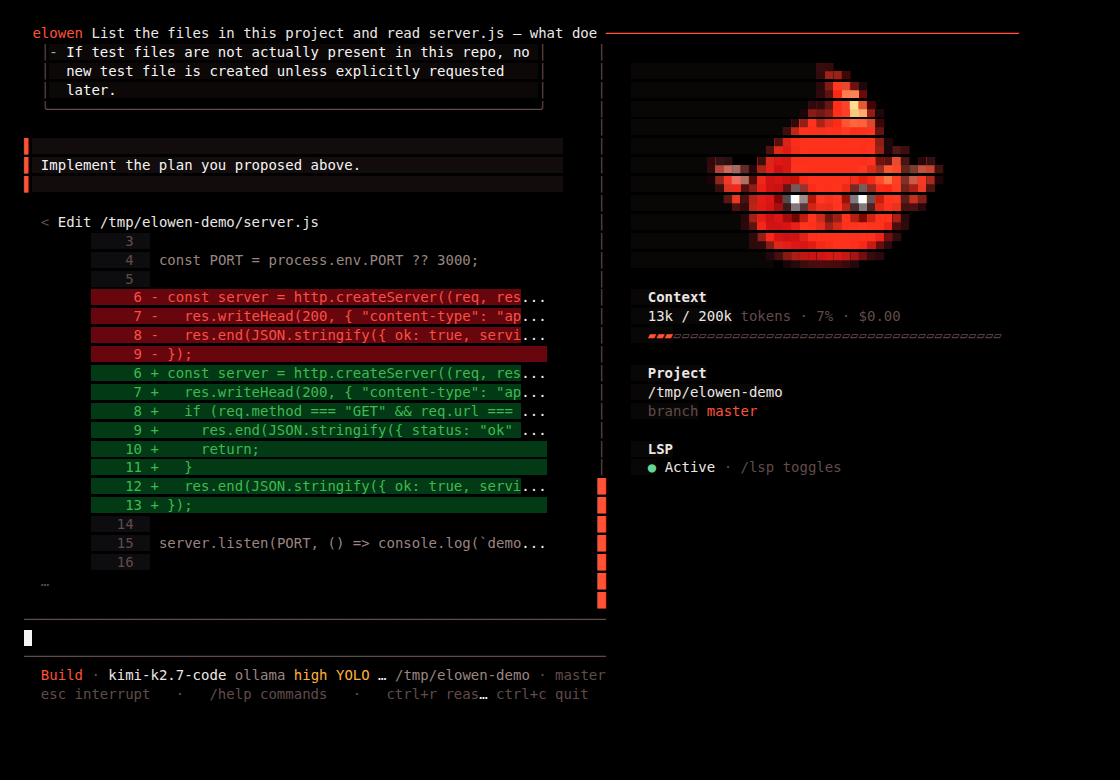This screenshot has height=780, width=1120.
Task: Click the ollama provider label
Action: click(x=260, y=675)
